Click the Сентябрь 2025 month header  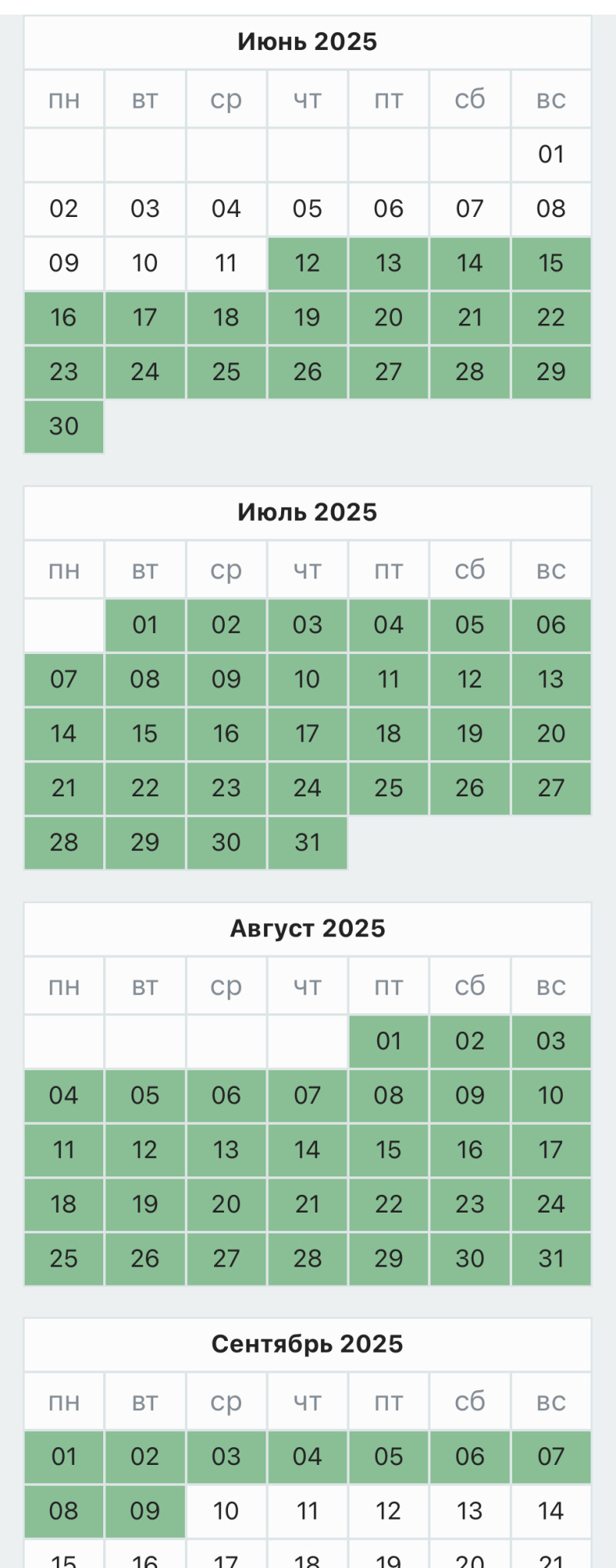(307, 1344)
